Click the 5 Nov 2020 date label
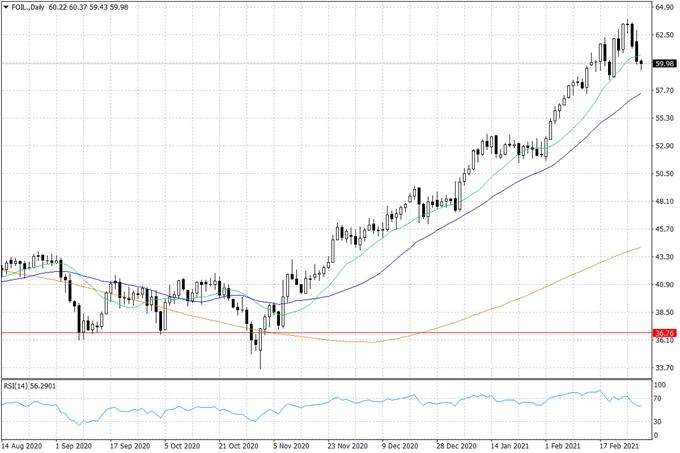 point(290,445)
